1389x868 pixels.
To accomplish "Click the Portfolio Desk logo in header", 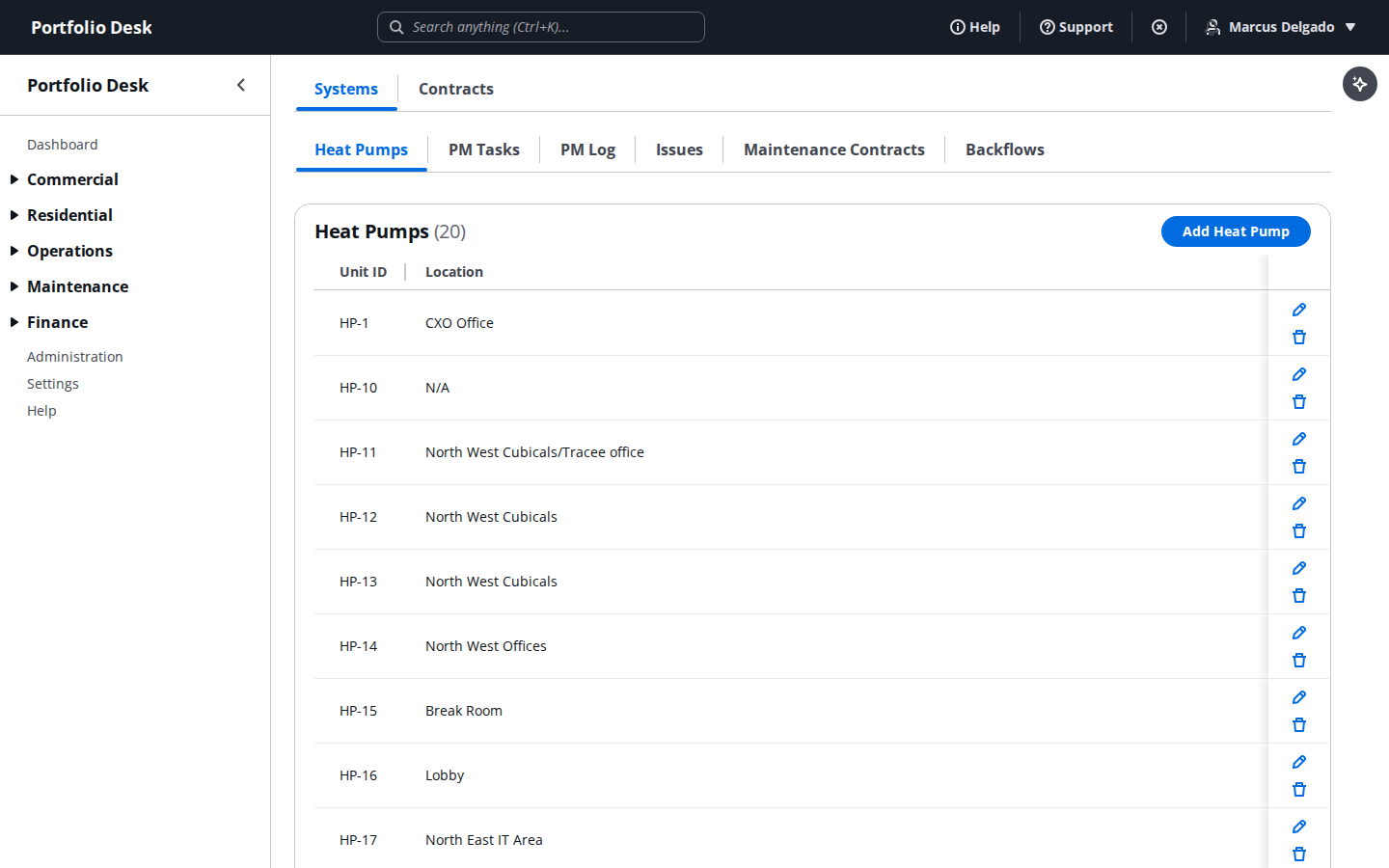I will click(x=92, y=27).
